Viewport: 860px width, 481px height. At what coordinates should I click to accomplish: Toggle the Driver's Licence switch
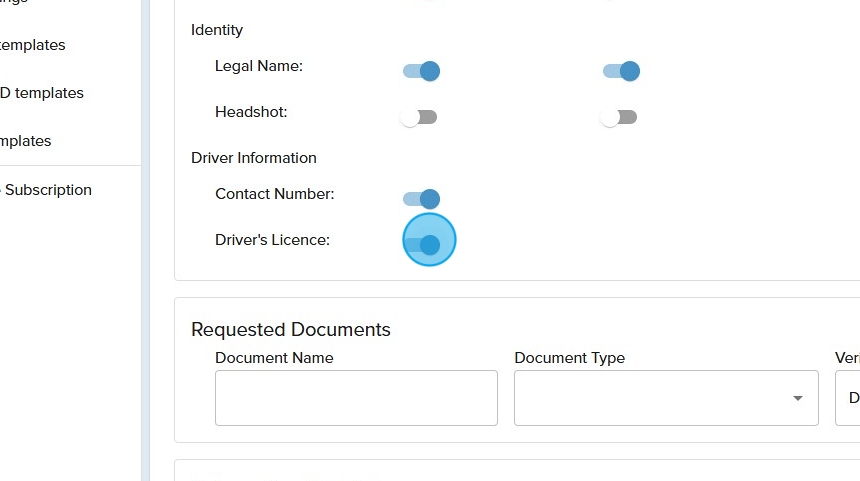[423, 245]
